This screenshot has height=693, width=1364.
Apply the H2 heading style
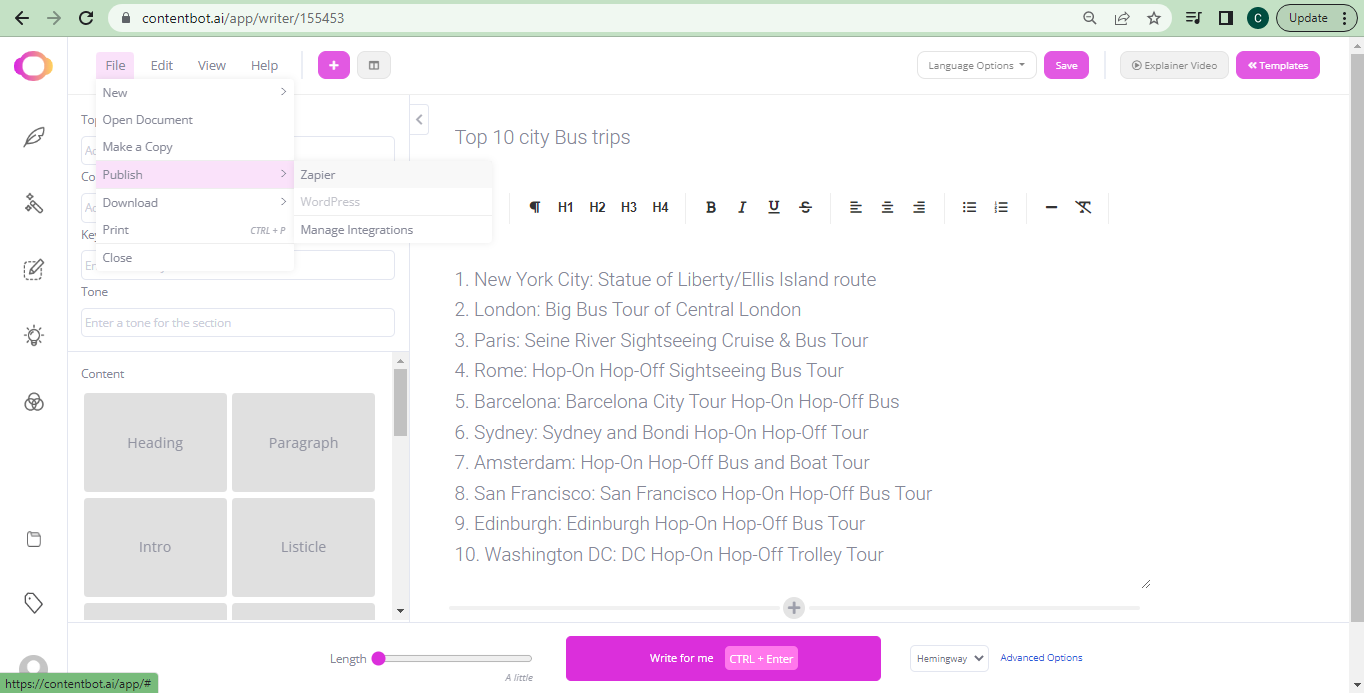pyautogui.click(x=597, y=207)
